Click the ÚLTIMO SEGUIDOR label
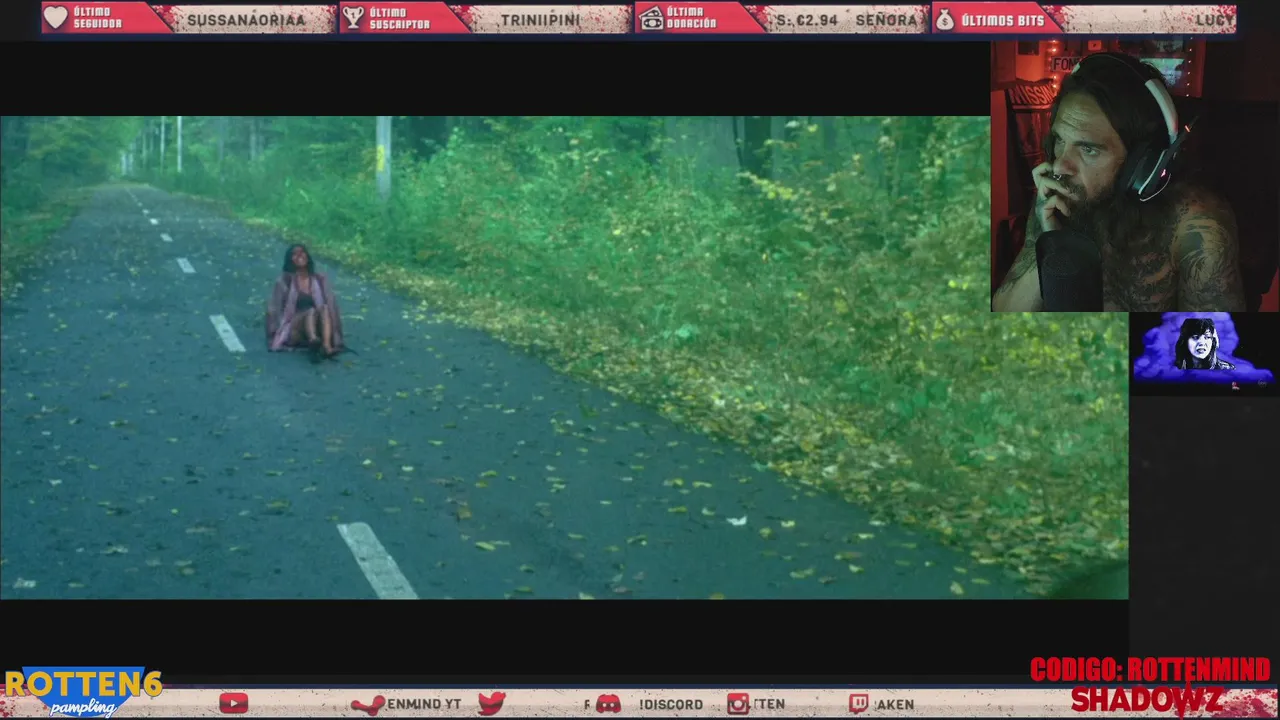 [98, 18]
